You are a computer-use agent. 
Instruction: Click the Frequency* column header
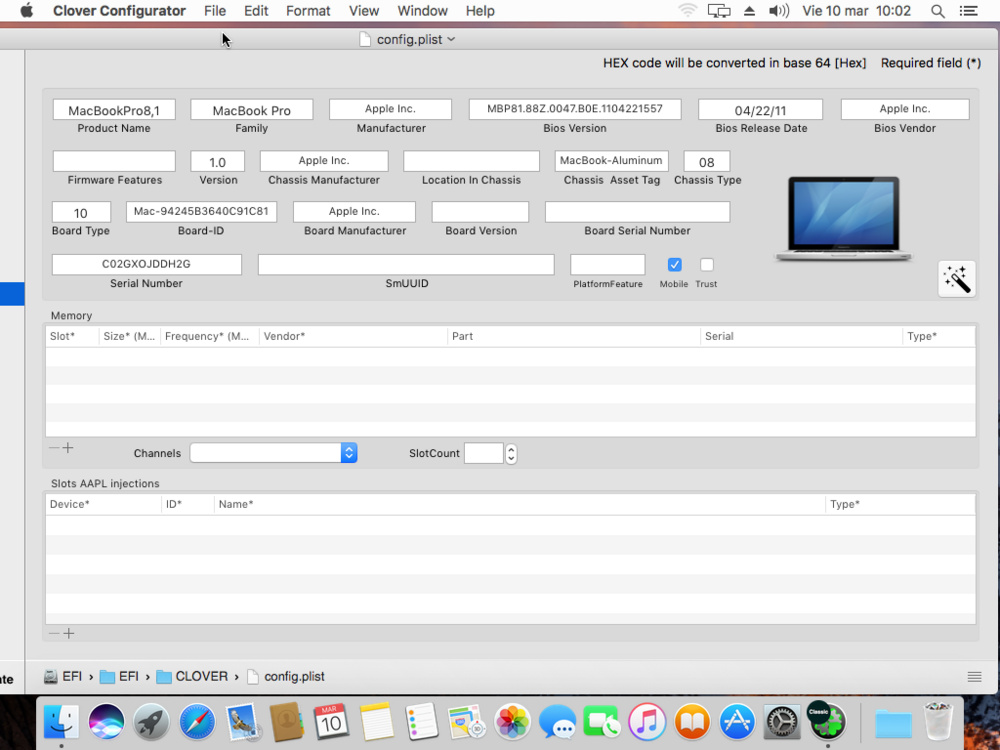pyautogui.click(x=210, y=336)
